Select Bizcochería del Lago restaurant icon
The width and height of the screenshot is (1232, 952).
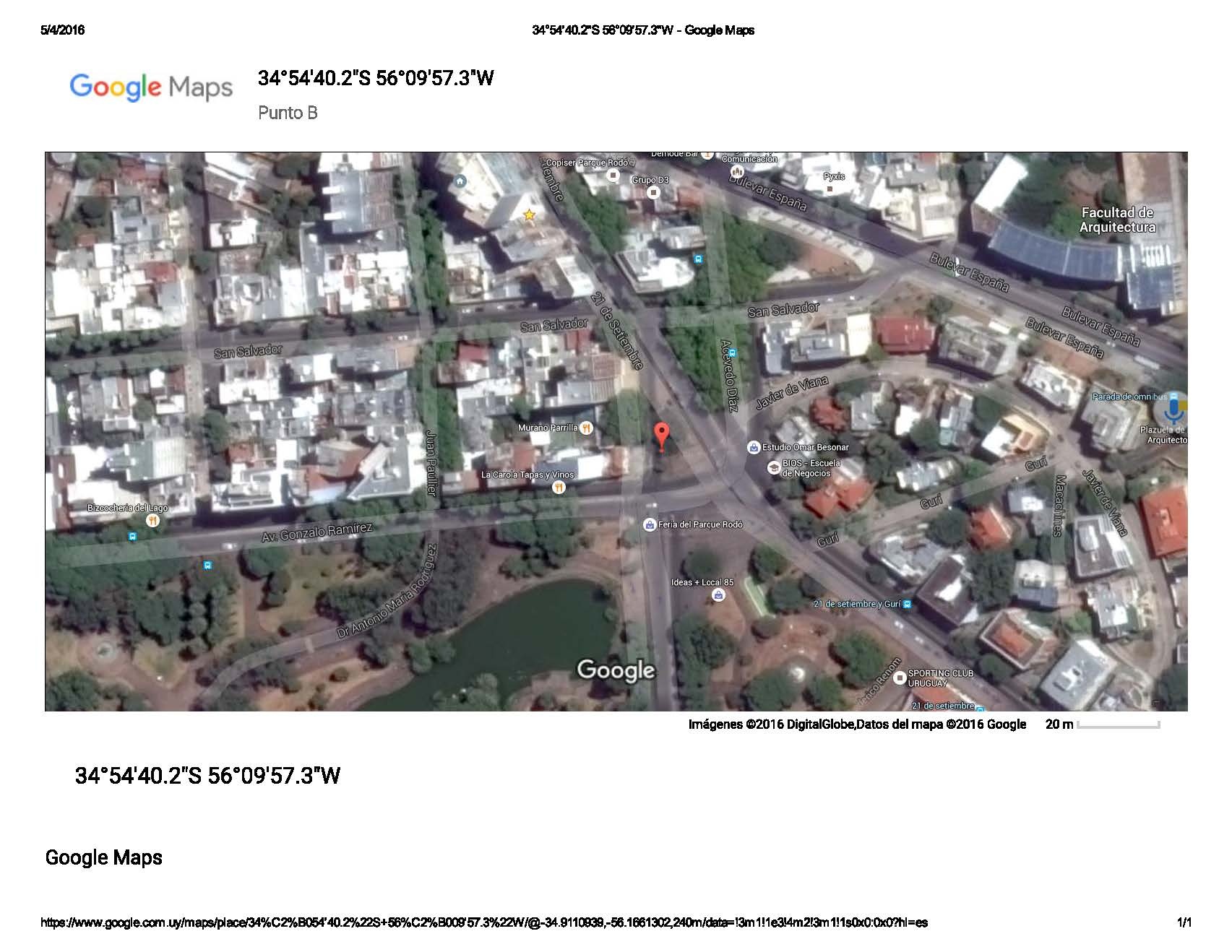[x=152, y=520]
